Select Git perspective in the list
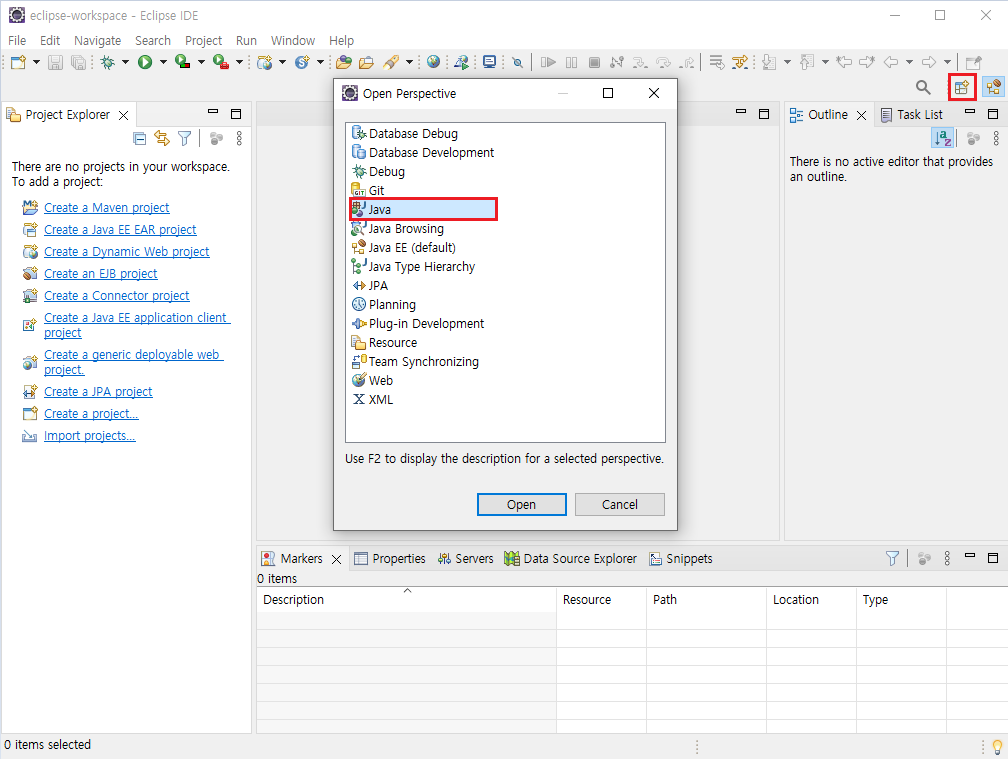 pyautogui.click(x=368, y=190)
